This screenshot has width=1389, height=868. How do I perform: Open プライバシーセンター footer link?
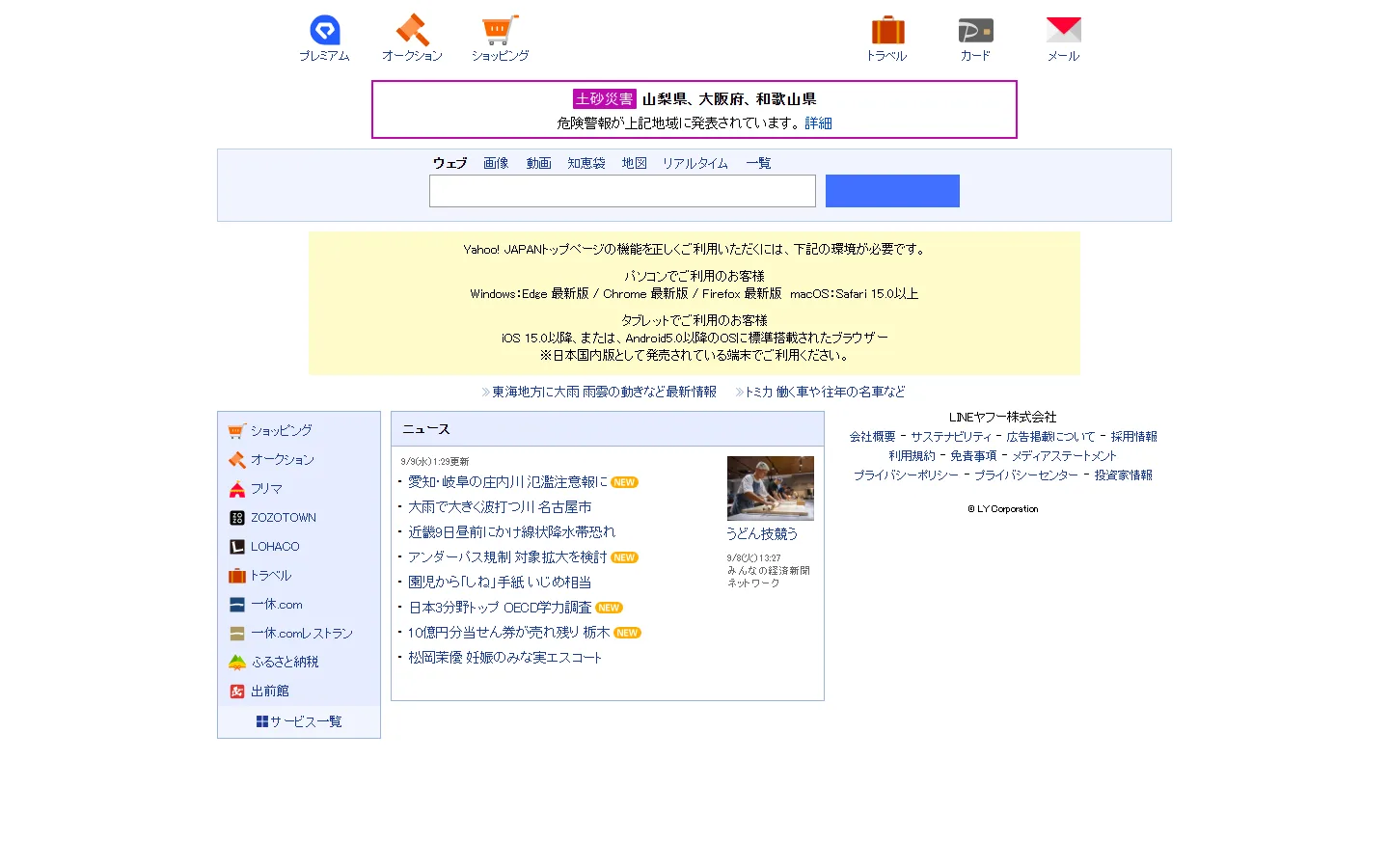[x=1025, y=475]
